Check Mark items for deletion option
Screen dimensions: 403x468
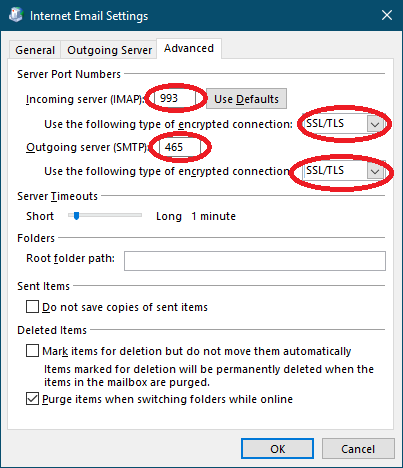(32, 351)
